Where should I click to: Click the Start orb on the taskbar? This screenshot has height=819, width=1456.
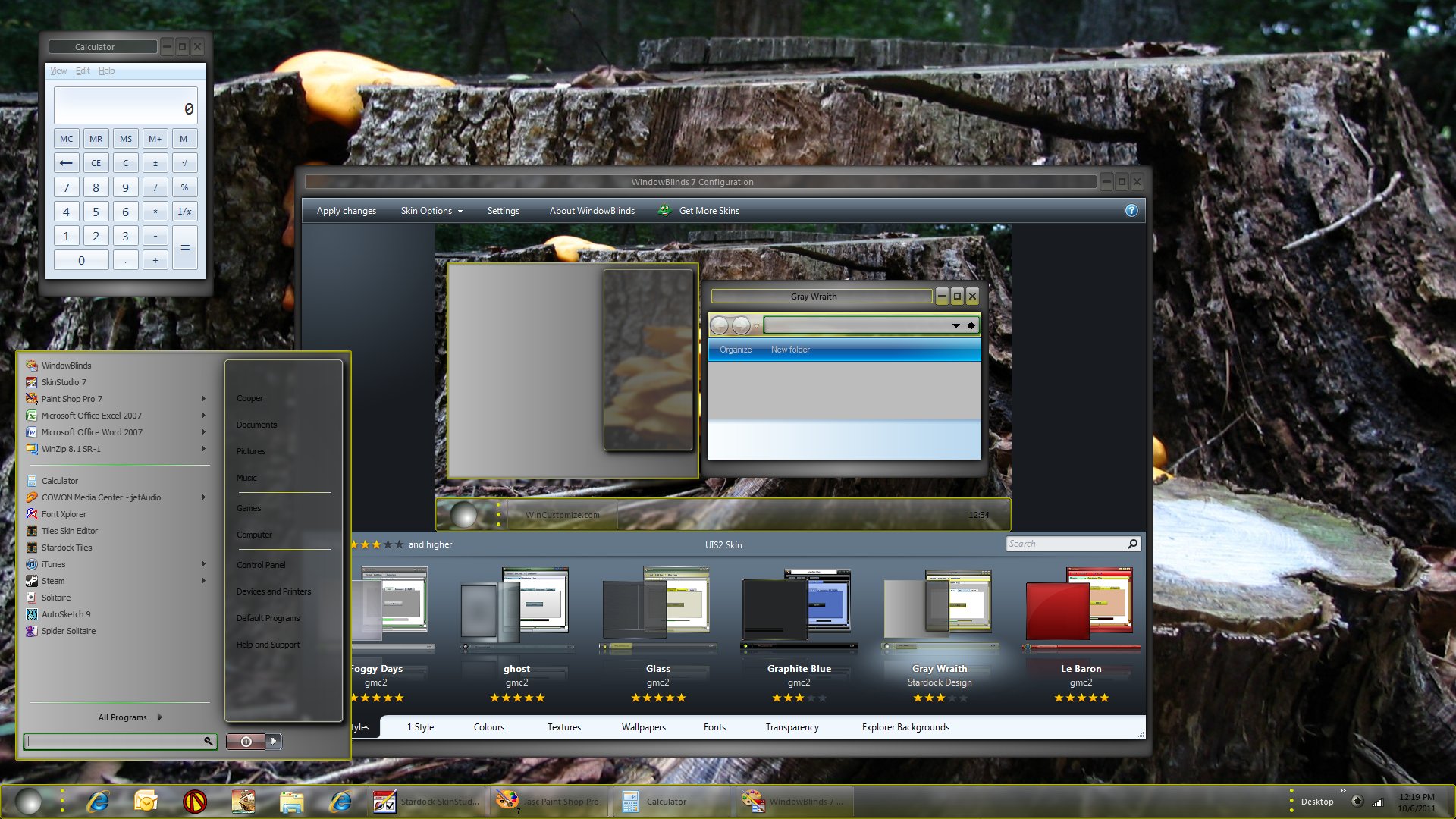pos(28,801)
